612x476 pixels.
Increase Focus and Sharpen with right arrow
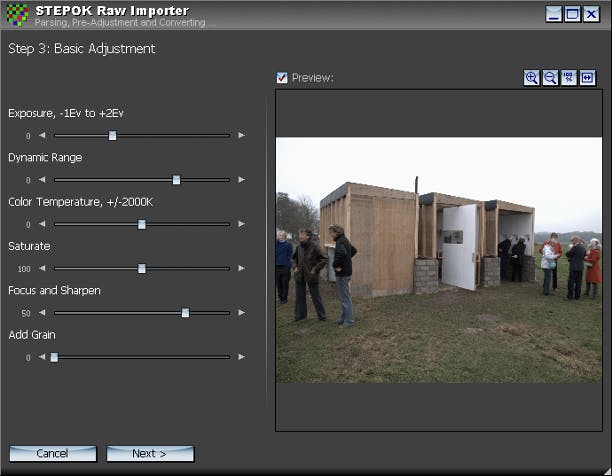(242, 313)
